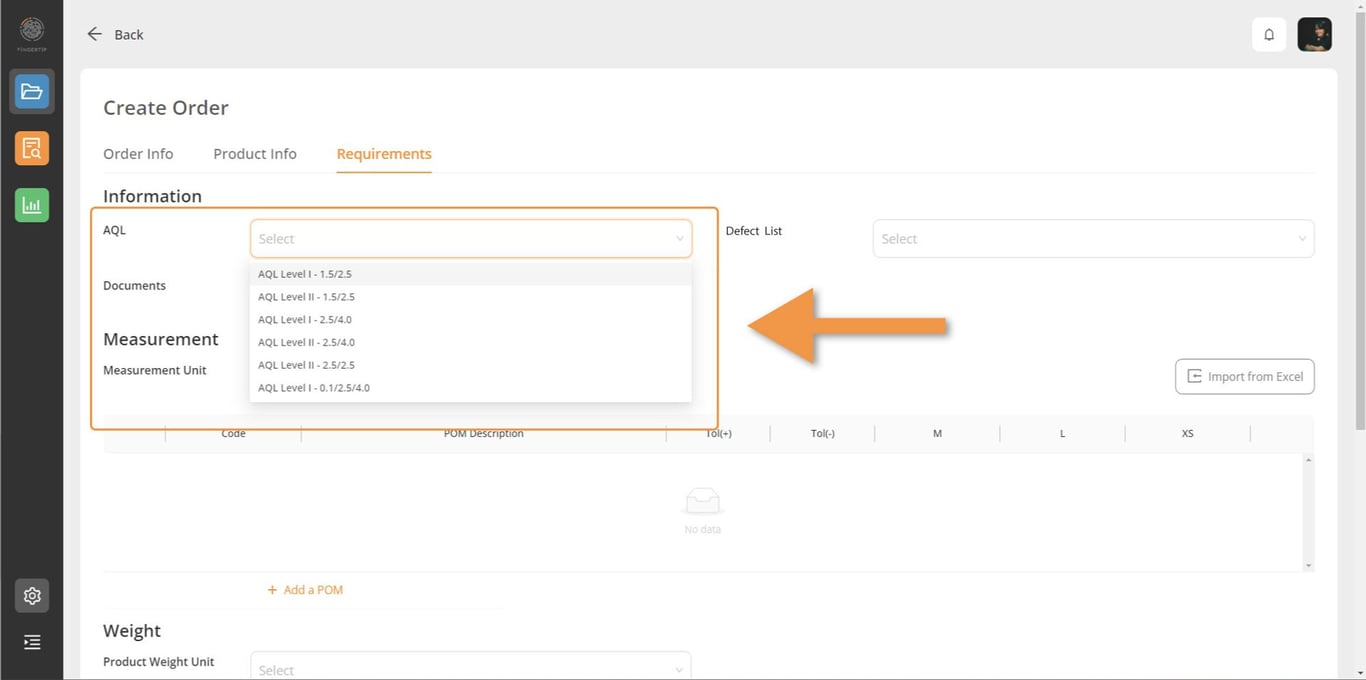The height and width of the screenshot is (680, 1366).
Task: Choose AQL Level I - 0.1/2.5/4.0
Action: pyautogui.click(x=471, y=388)
